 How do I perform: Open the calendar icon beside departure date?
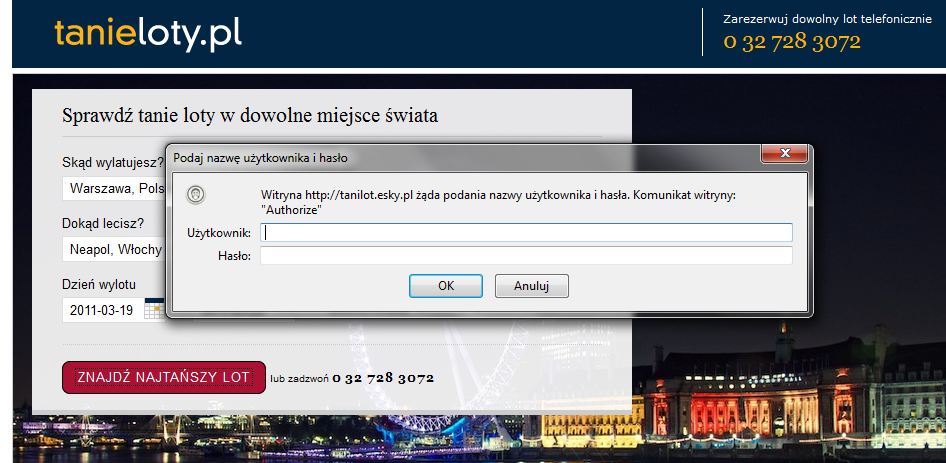pos(153,310)
